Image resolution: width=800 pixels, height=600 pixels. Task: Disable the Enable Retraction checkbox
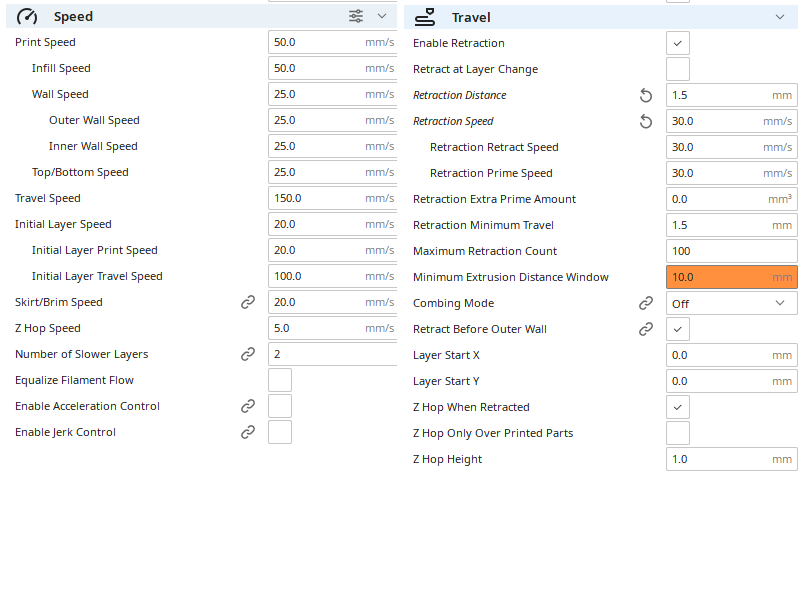tap(678, 43)
